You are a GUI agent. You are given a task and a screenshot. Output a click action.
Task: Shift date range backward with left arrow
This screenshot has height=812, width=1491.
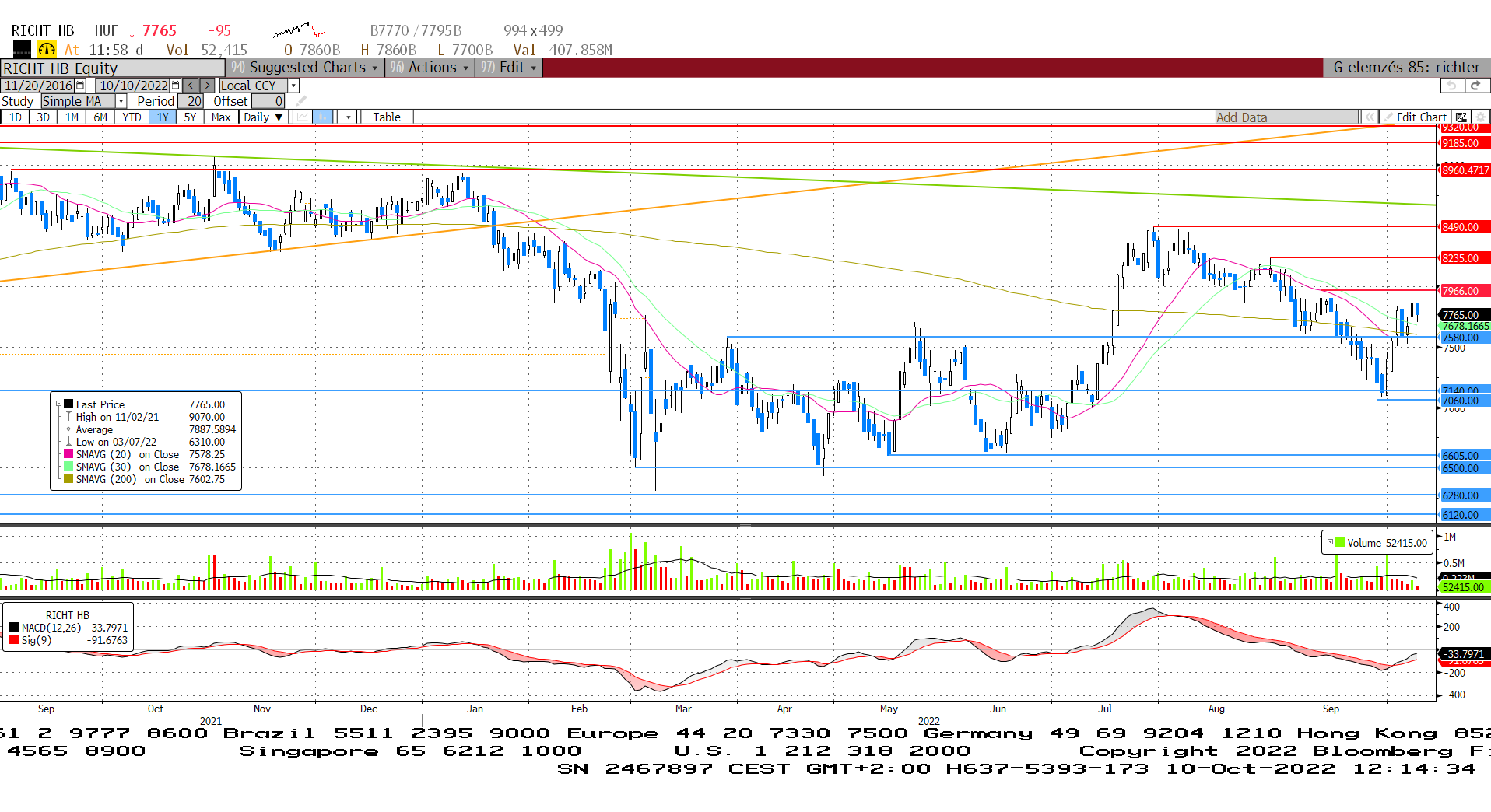(x=191, y=86)
